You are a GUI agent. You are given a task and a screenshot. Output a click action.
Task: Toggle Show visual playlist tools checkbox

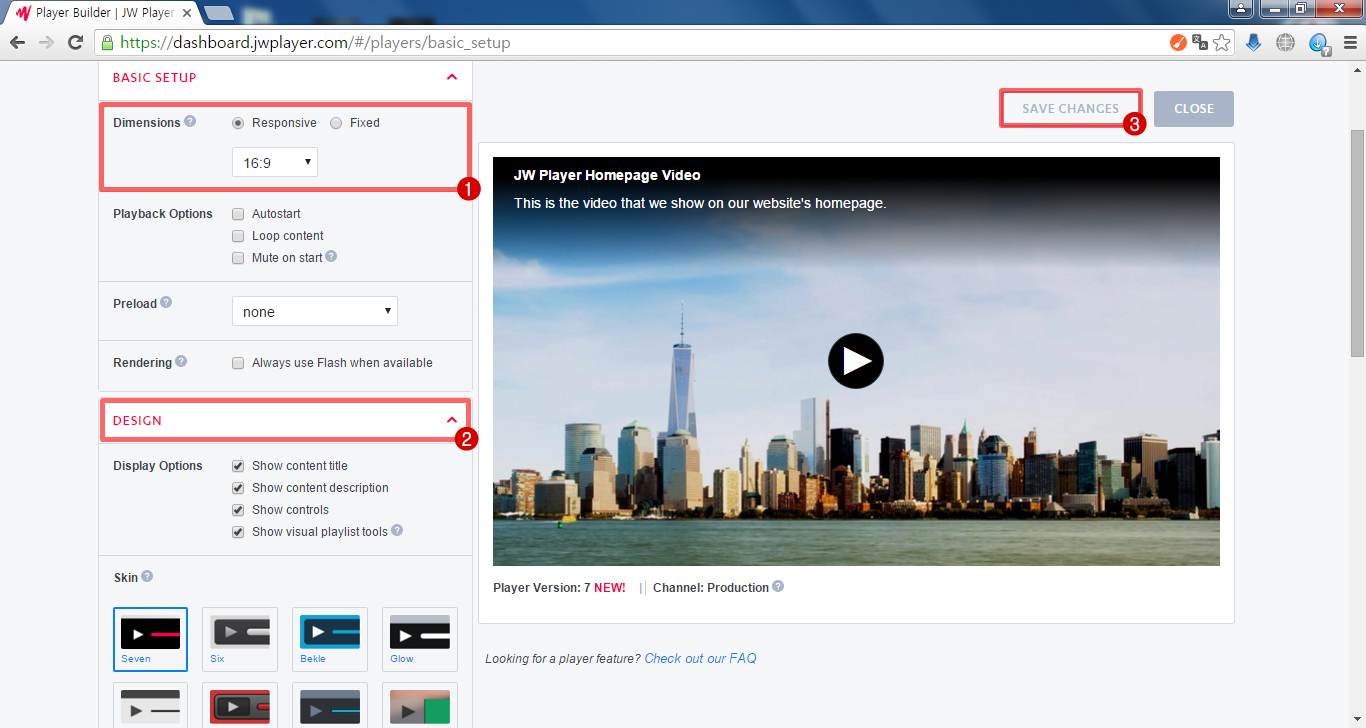[x=238, y=532]
